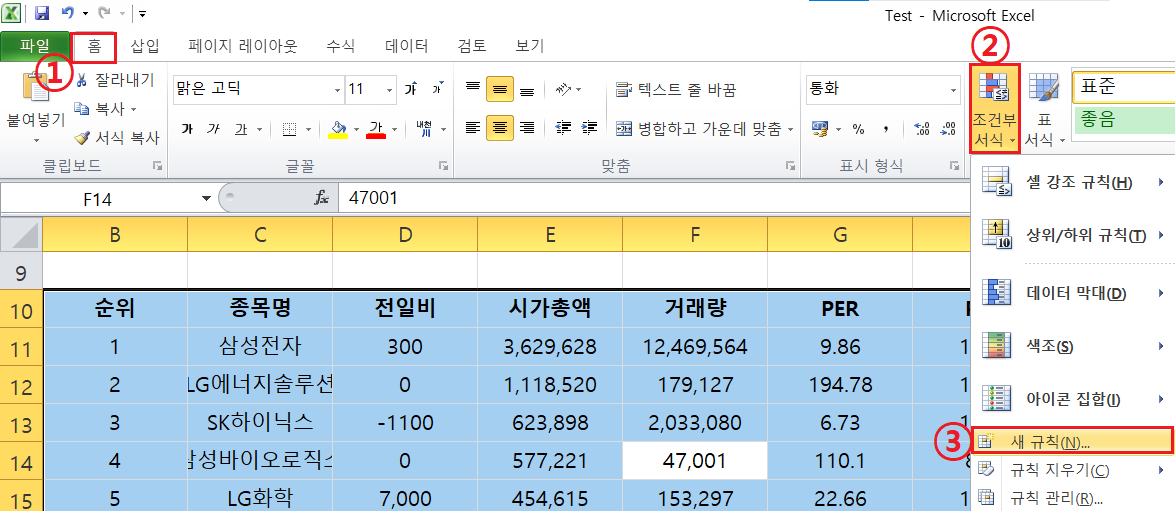The width and height of the screenshot is (1175, 511).
Task: Decrease decimal places
Action: (948, 130)
